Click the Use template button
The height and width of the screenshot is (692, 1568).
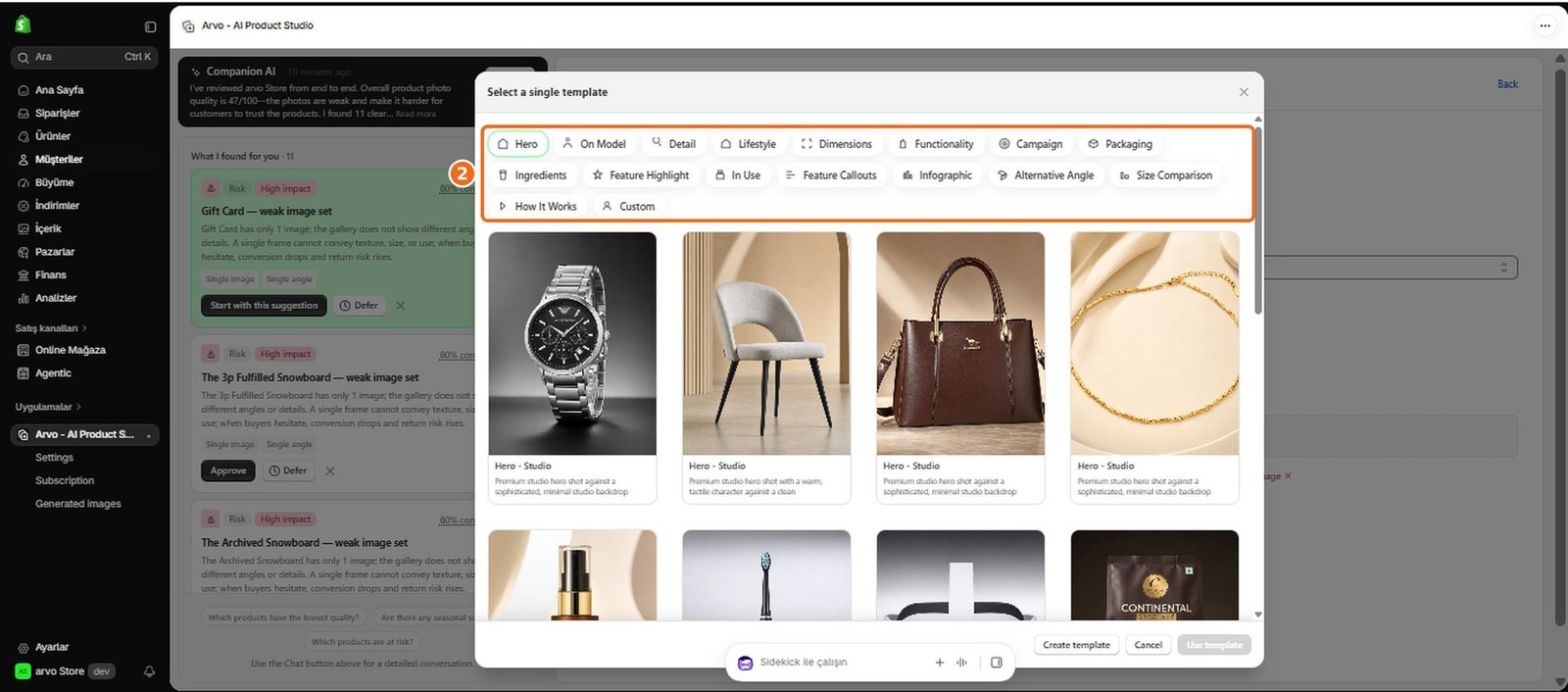point(1214,645)
